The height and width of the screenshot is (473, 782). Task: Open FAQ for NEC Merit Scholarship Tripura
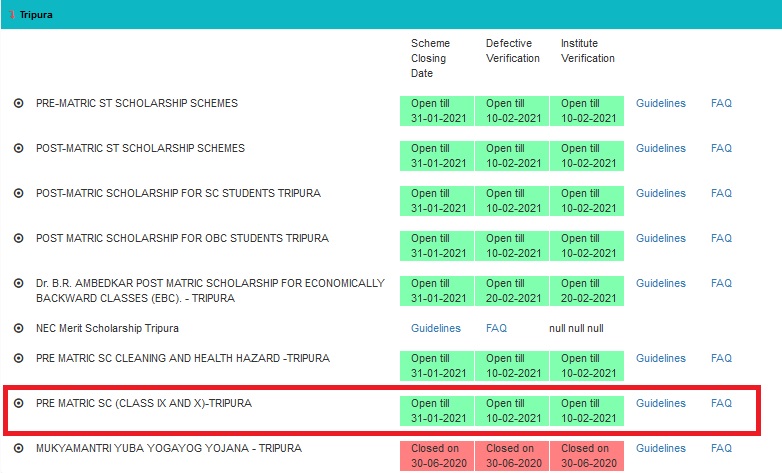tap(496, 329)
